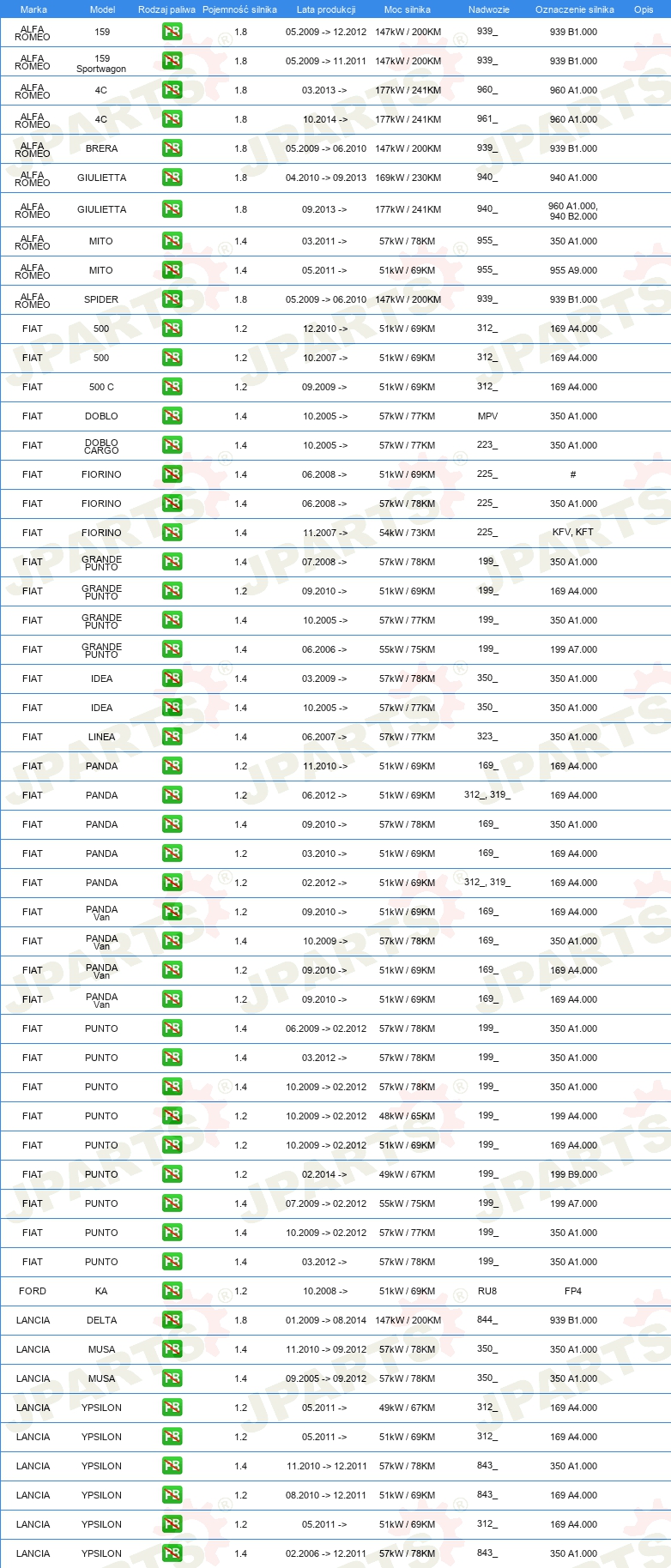
Task: Click petrol fuel icon in SPIDER row
Action: [172, 299]
